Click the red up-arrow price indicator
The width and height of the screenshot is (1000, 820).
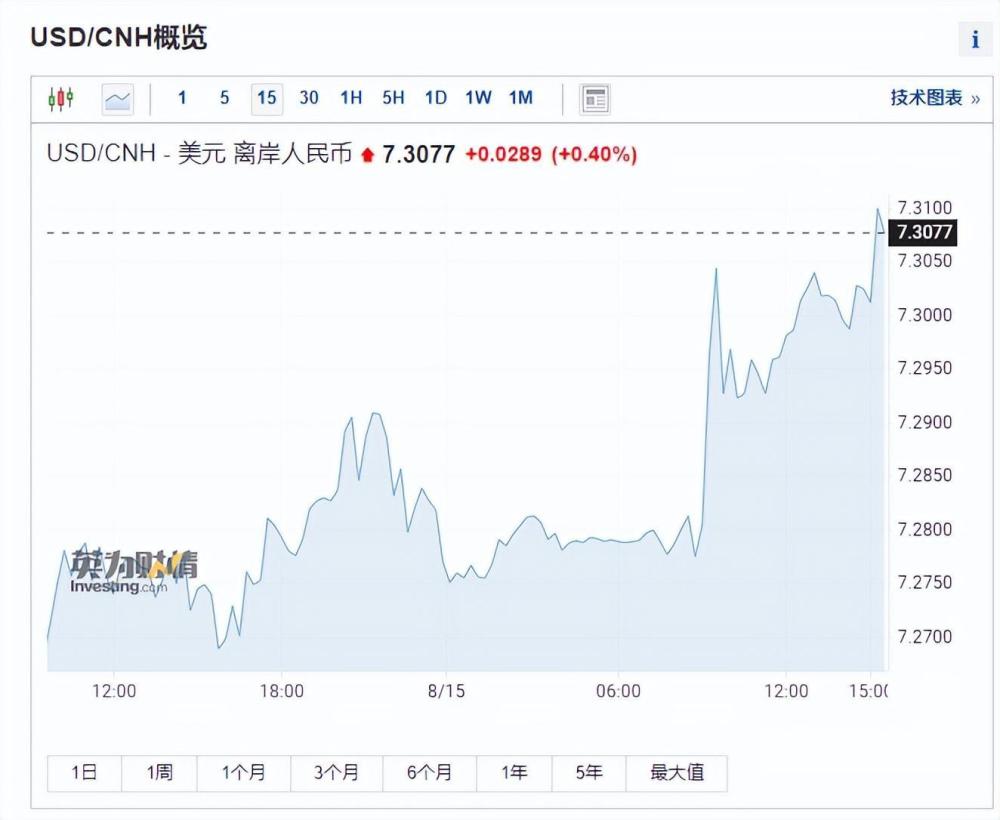367,155
